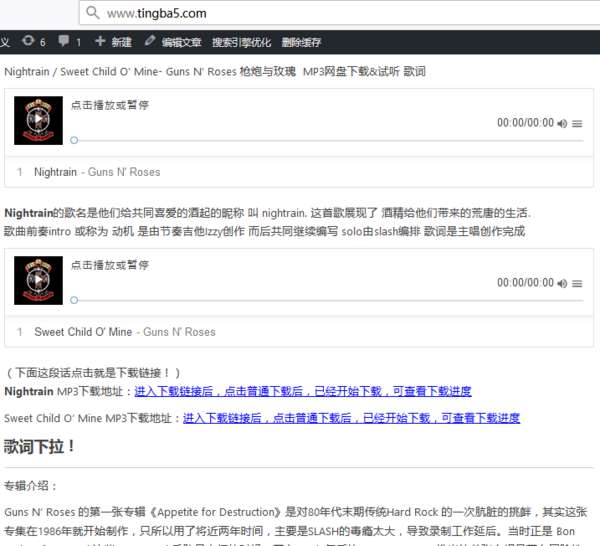The image size is (600, 546).
Task: Toggle the Sweet Child O' Mine playlist menu icon
Action: click(x=577, y=284)
